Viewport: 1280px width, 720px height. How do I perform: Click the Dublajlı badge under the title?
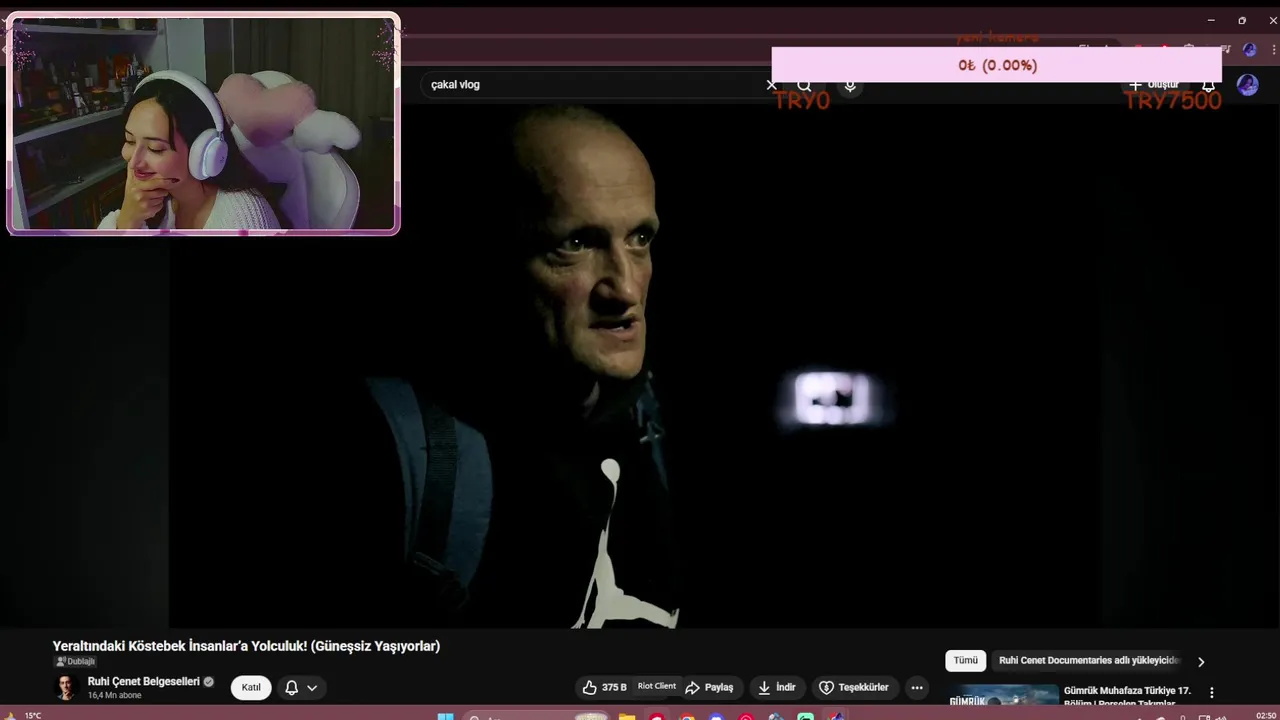coord(75,662)
